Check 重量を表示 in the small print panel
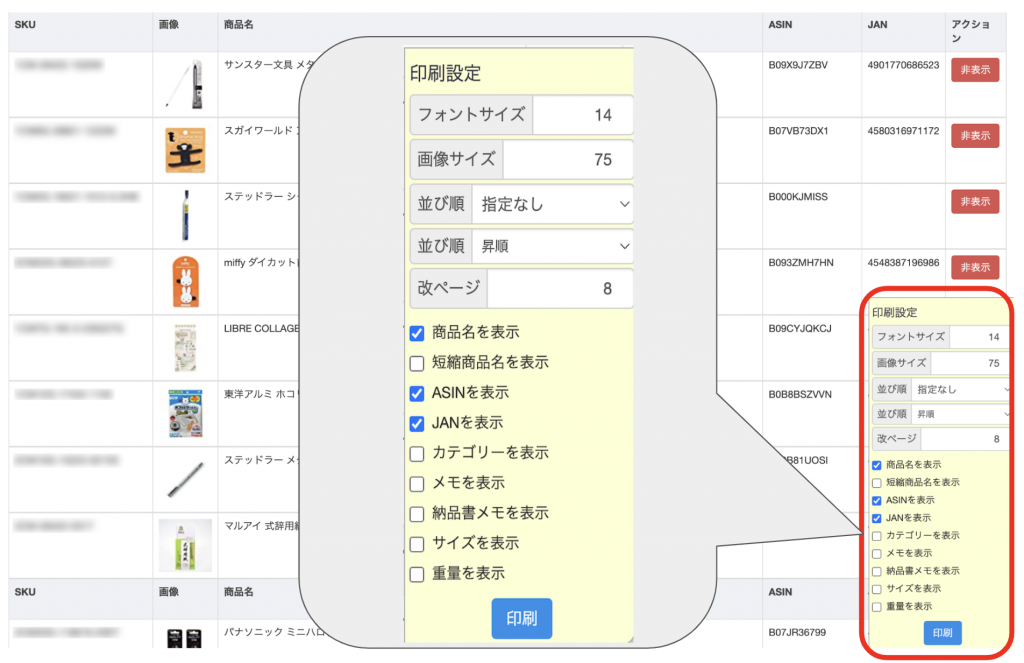 (x=876, y=607)
